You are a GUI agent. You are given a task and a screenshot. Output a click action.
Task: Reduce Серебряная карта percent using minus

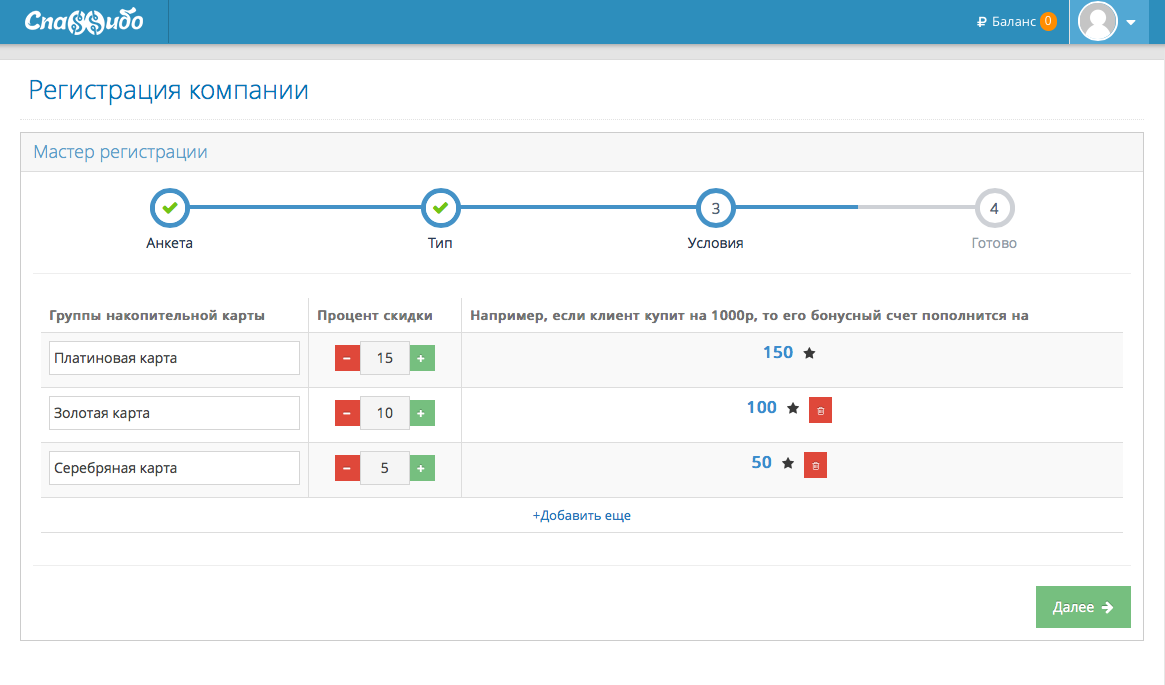347,468
